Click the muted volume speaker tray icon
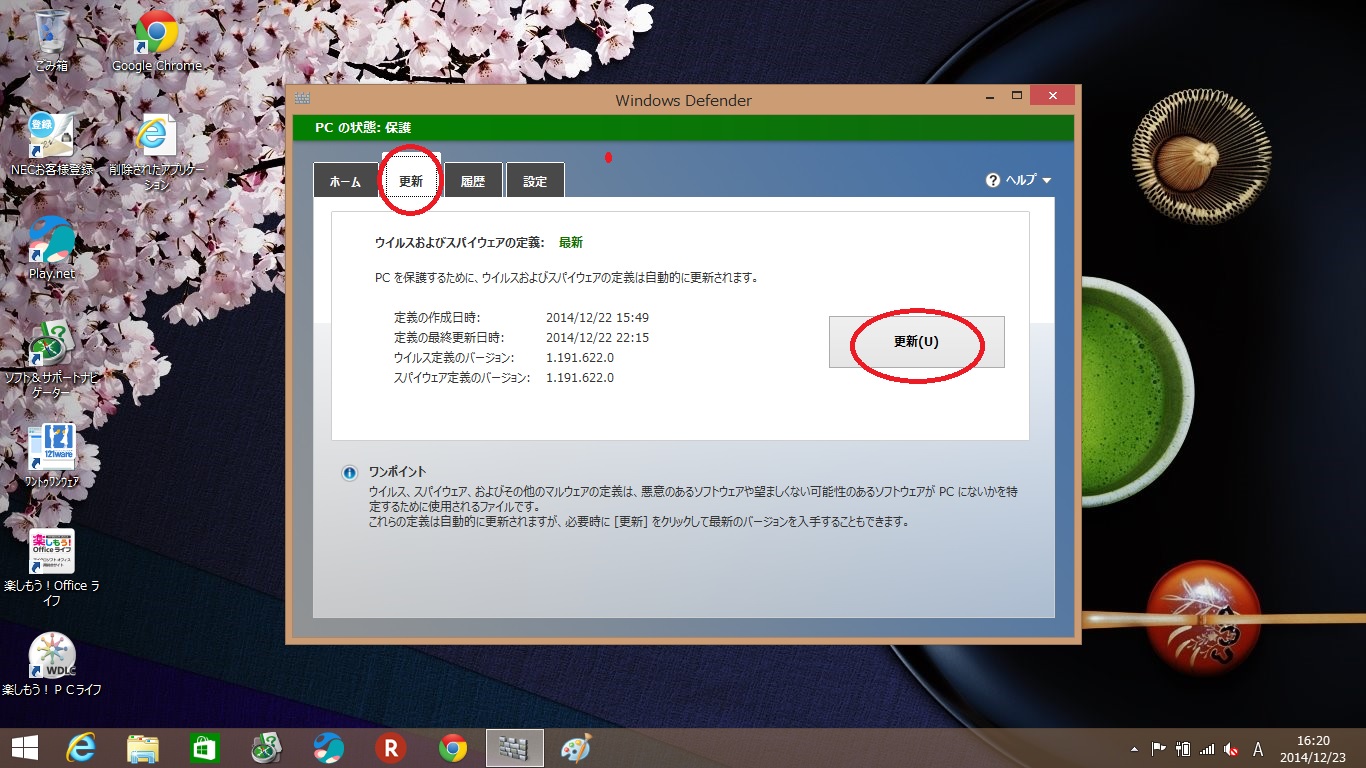The height and width of the screenshot is (768, 1366). pyautogui.click(x=1232, y=749)
